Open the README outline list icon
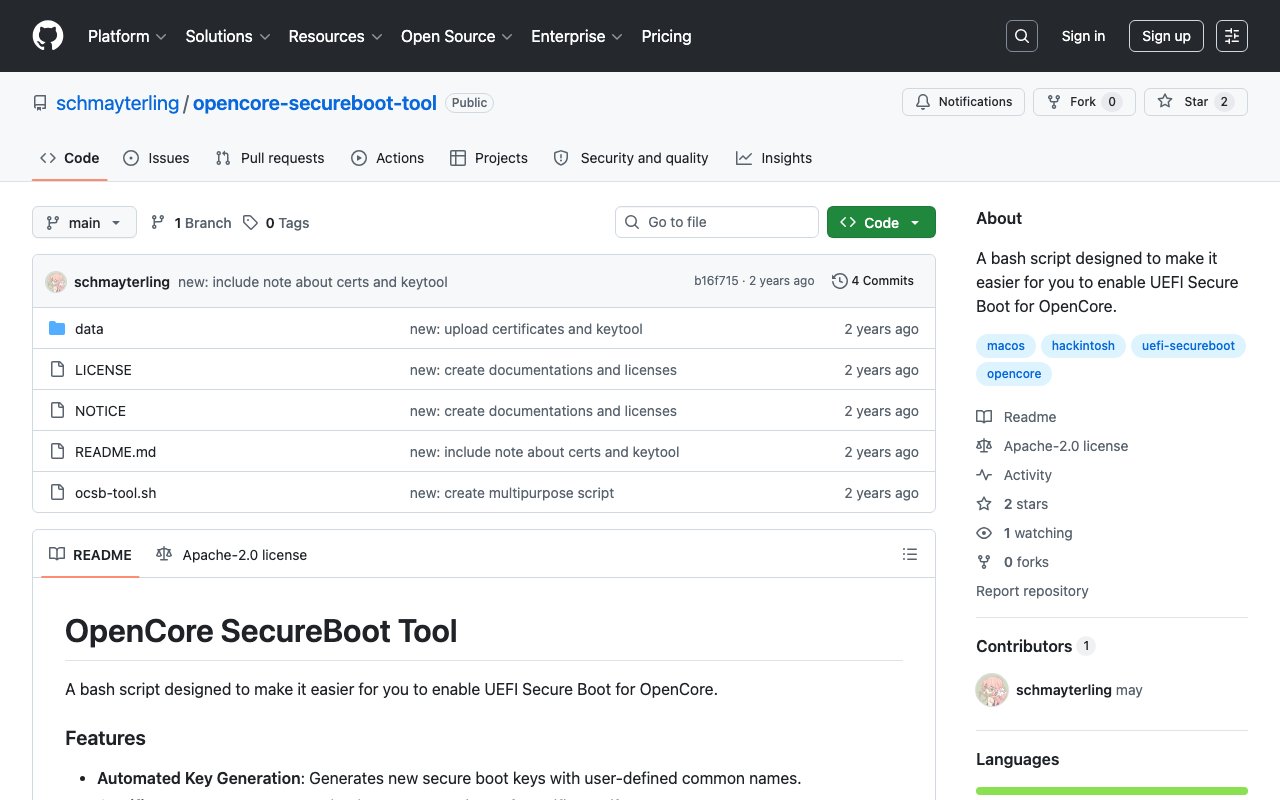The width and height of the screenshot is (1280, 800). coord(910,554)
